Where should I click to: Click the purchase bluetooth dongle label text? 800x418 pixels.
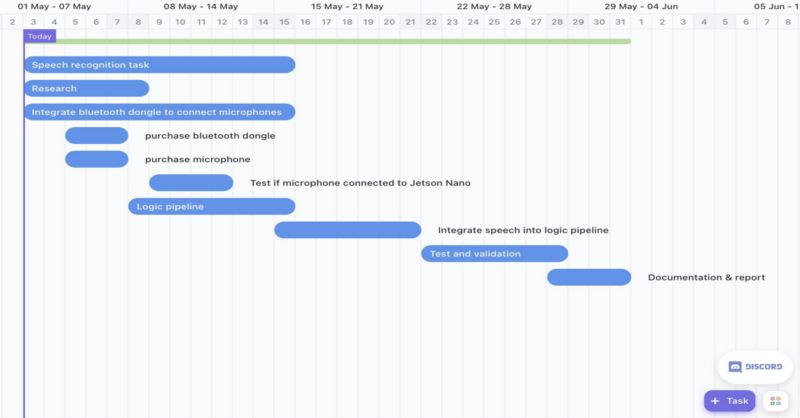(210, 136)
